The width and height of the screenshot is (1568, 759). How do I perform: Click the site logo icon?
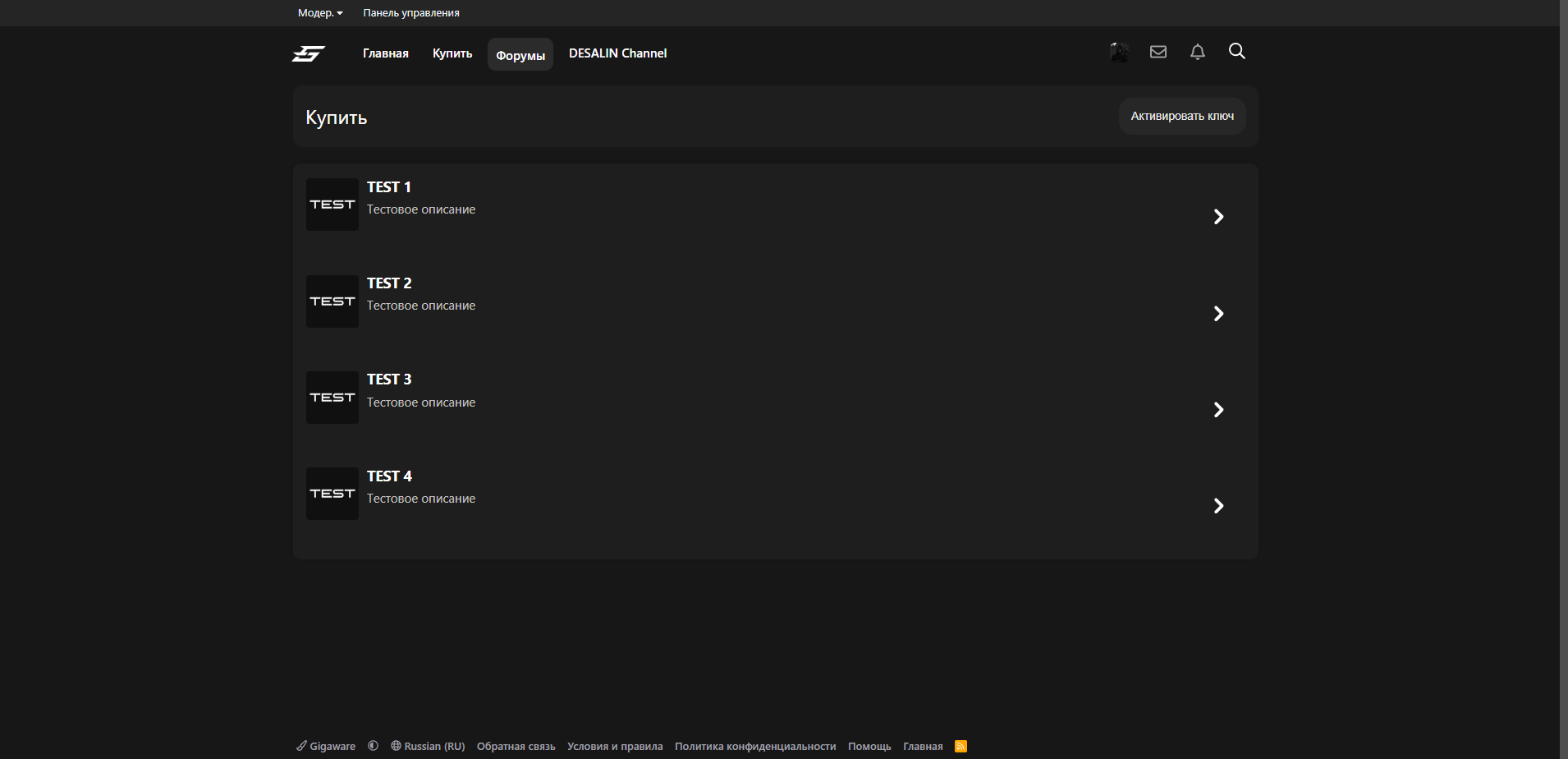coord(309,53)
